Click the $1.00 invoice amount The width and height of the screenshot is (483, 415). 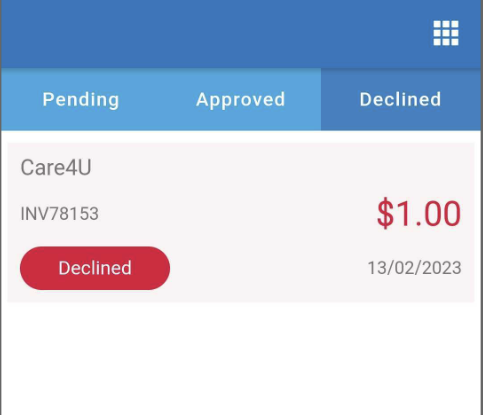click(x=419, y=213)
